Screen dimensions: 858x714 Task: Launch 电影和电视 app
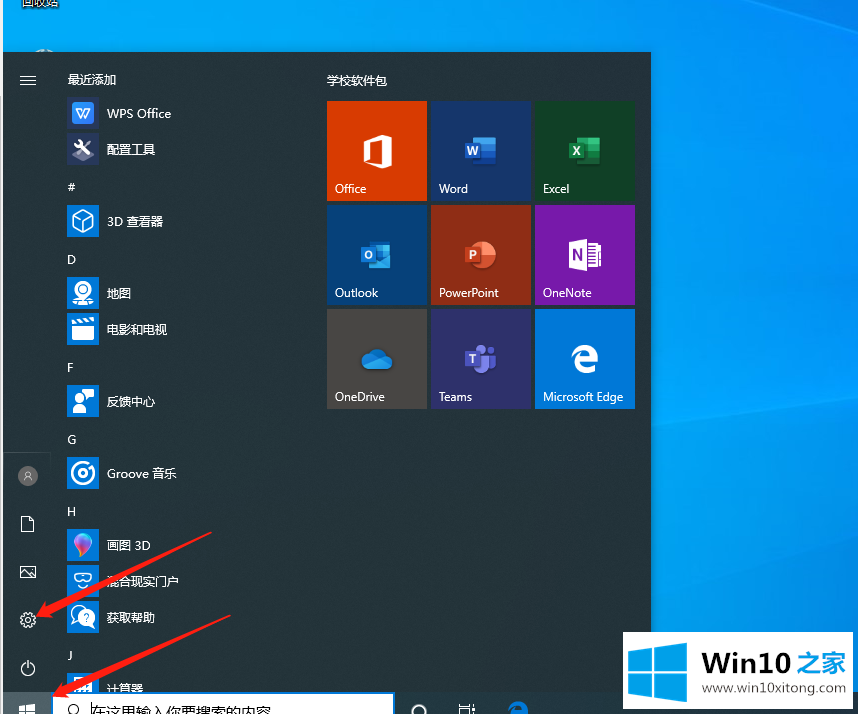pos(117,329)
